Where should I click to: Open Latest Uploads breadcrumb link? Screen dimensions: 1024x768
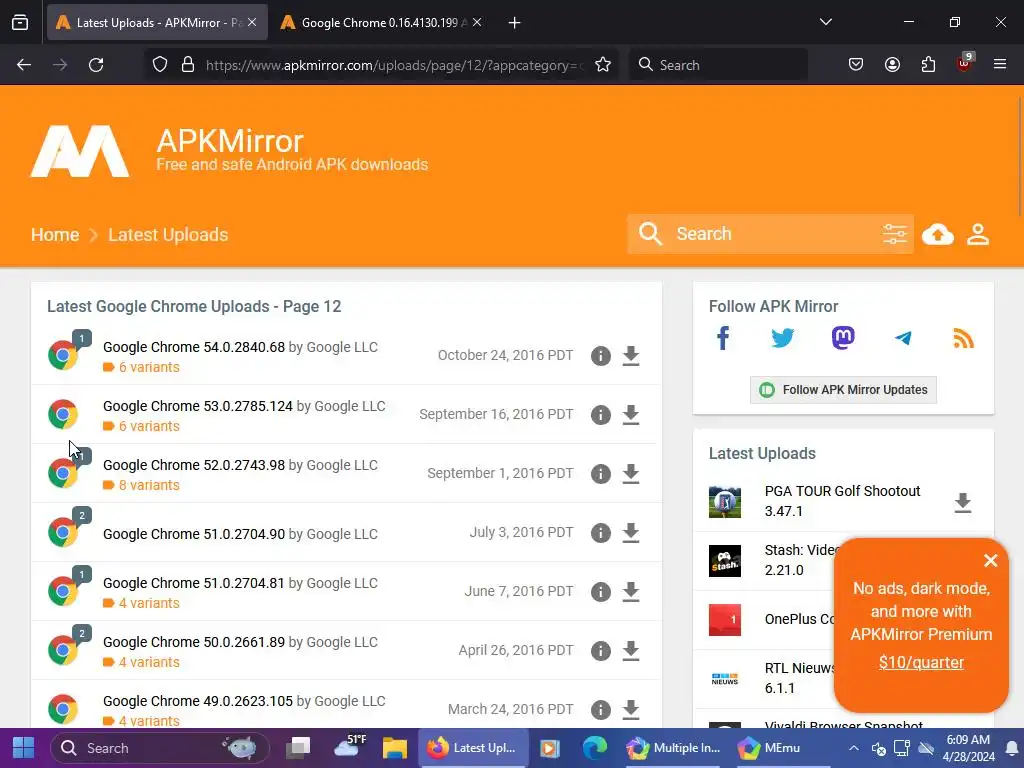pyautogui.click(x=168, y=234)
